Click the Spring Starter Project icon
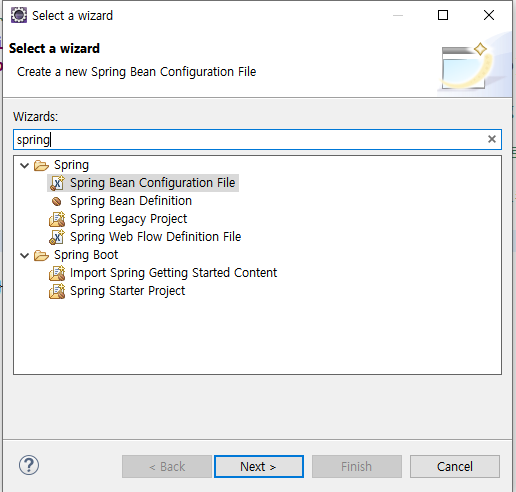 point(57,291)
